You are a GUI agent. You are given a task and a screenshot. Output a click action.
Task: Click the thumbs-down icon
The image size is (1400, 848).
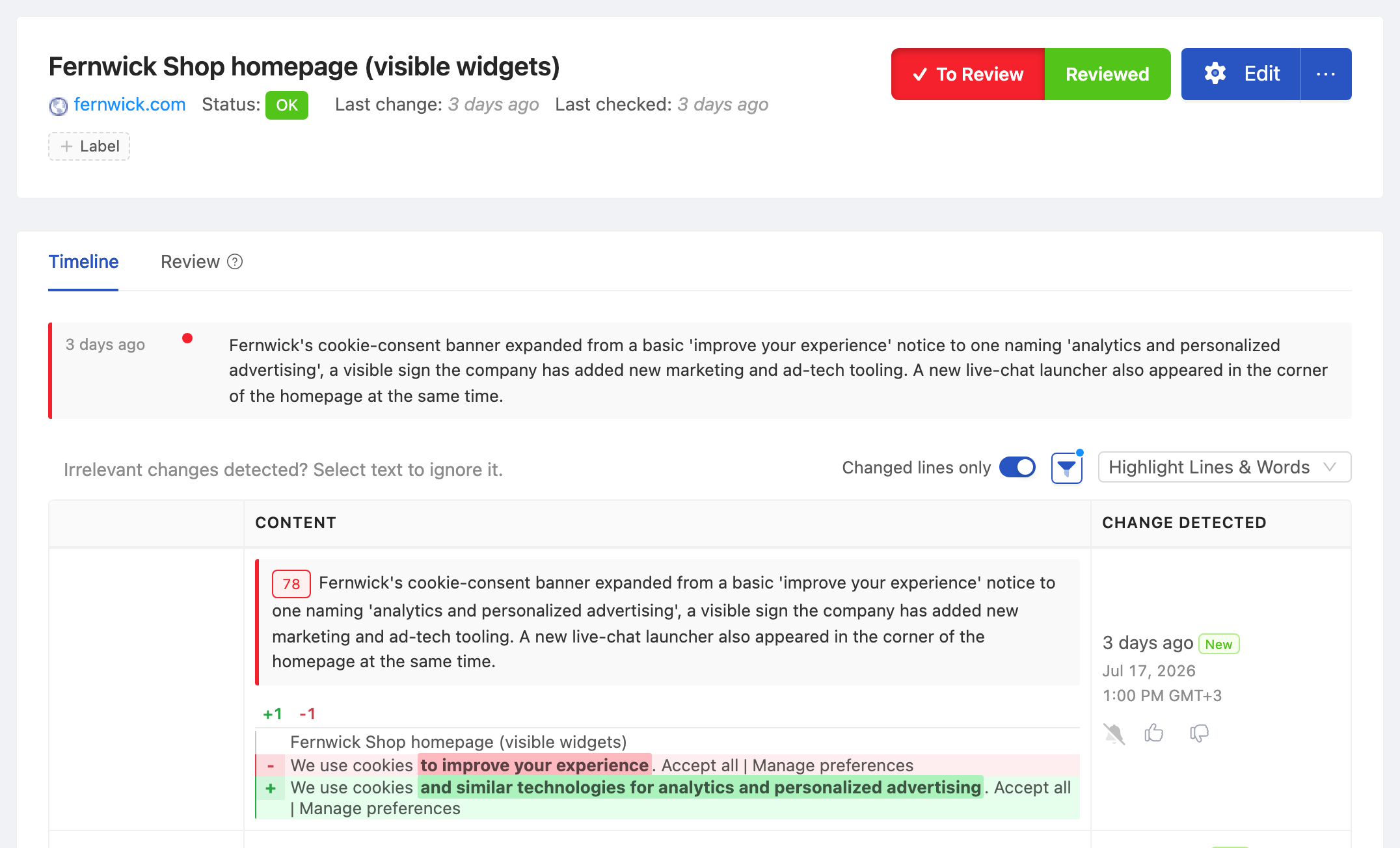click(x=1199, y=734)
